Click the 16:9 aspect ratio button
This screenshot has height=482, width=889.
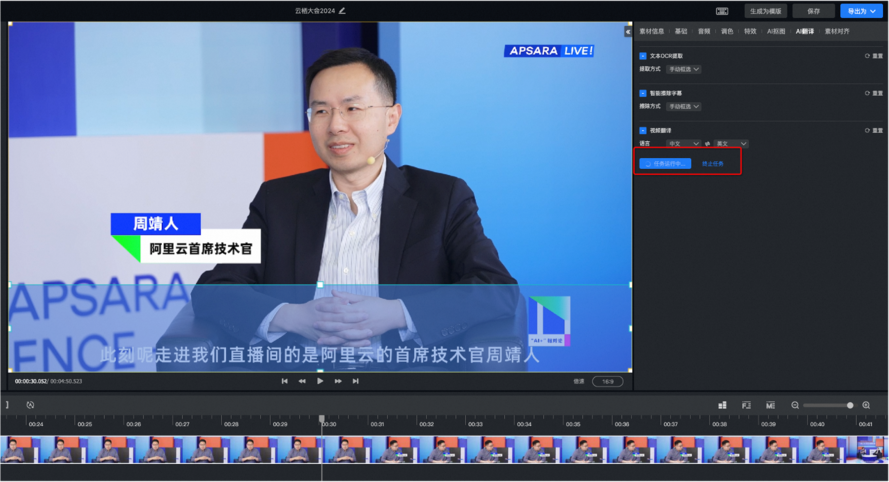607,382
